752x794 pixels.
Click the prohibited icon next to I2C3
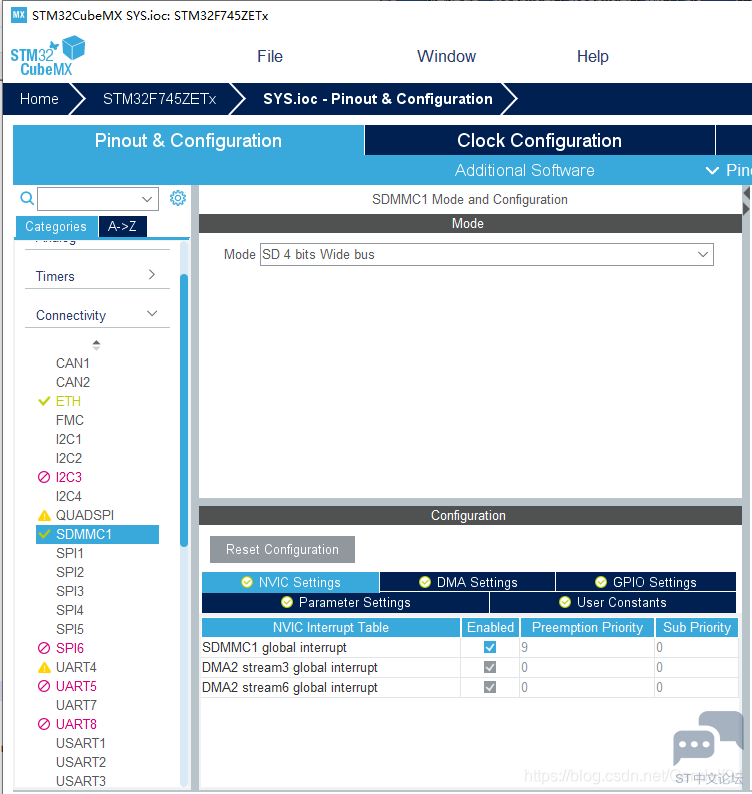[44, 477]
